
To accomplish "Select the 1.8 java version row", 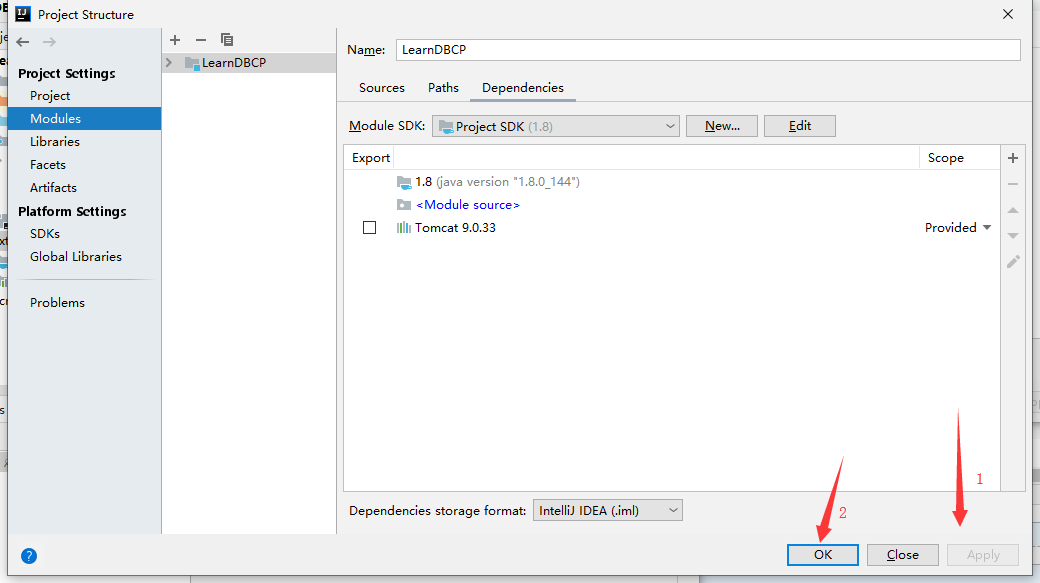I will pos(671,182).
